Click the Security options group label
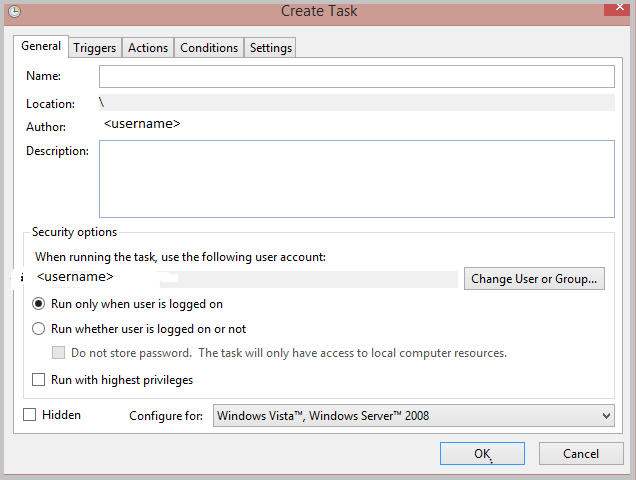The height and width of the screenshot is (480, 636). [x=74, y=232]
